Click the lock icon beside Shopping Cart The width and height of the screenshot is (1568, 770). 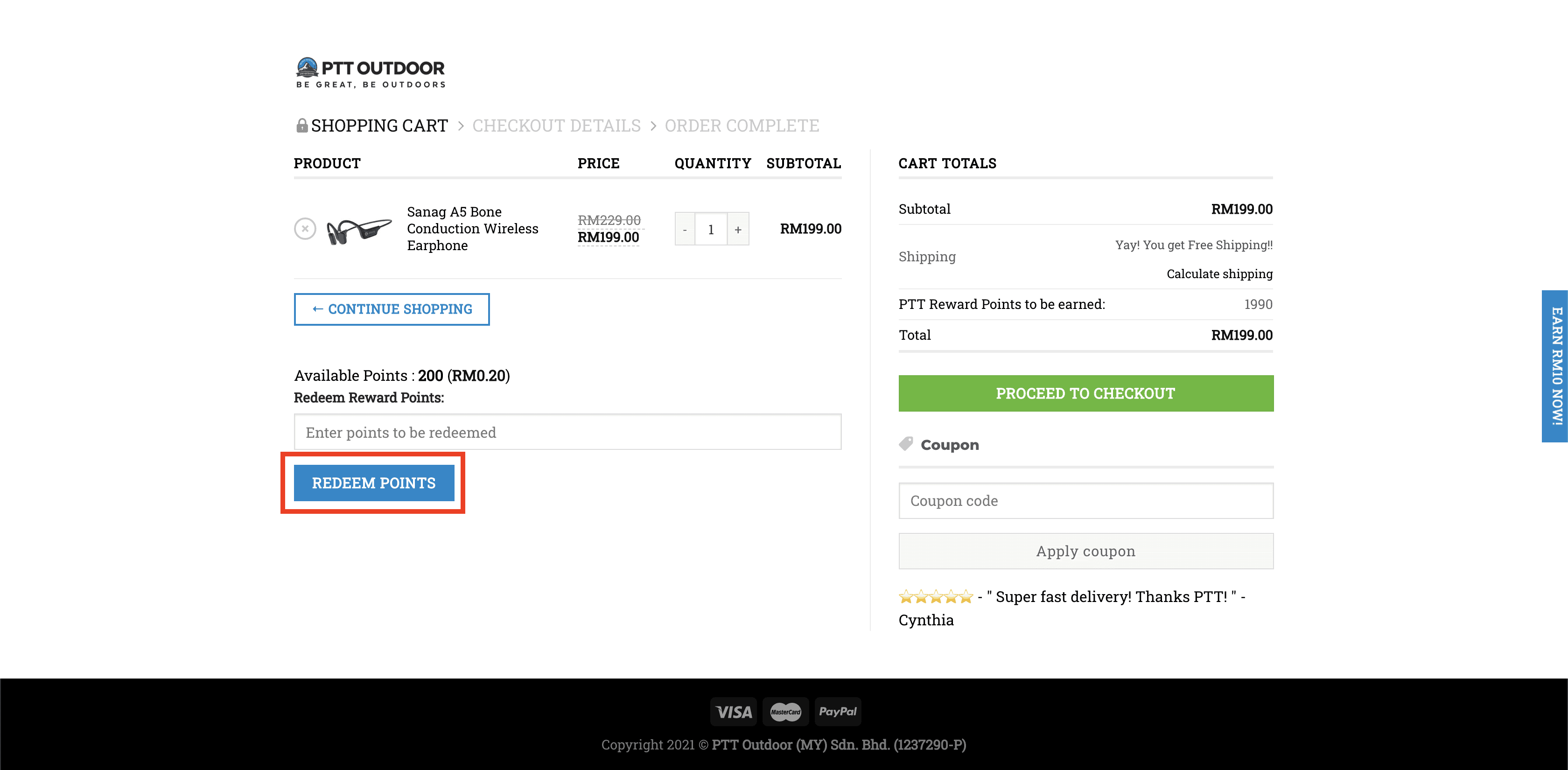point(301,126)
